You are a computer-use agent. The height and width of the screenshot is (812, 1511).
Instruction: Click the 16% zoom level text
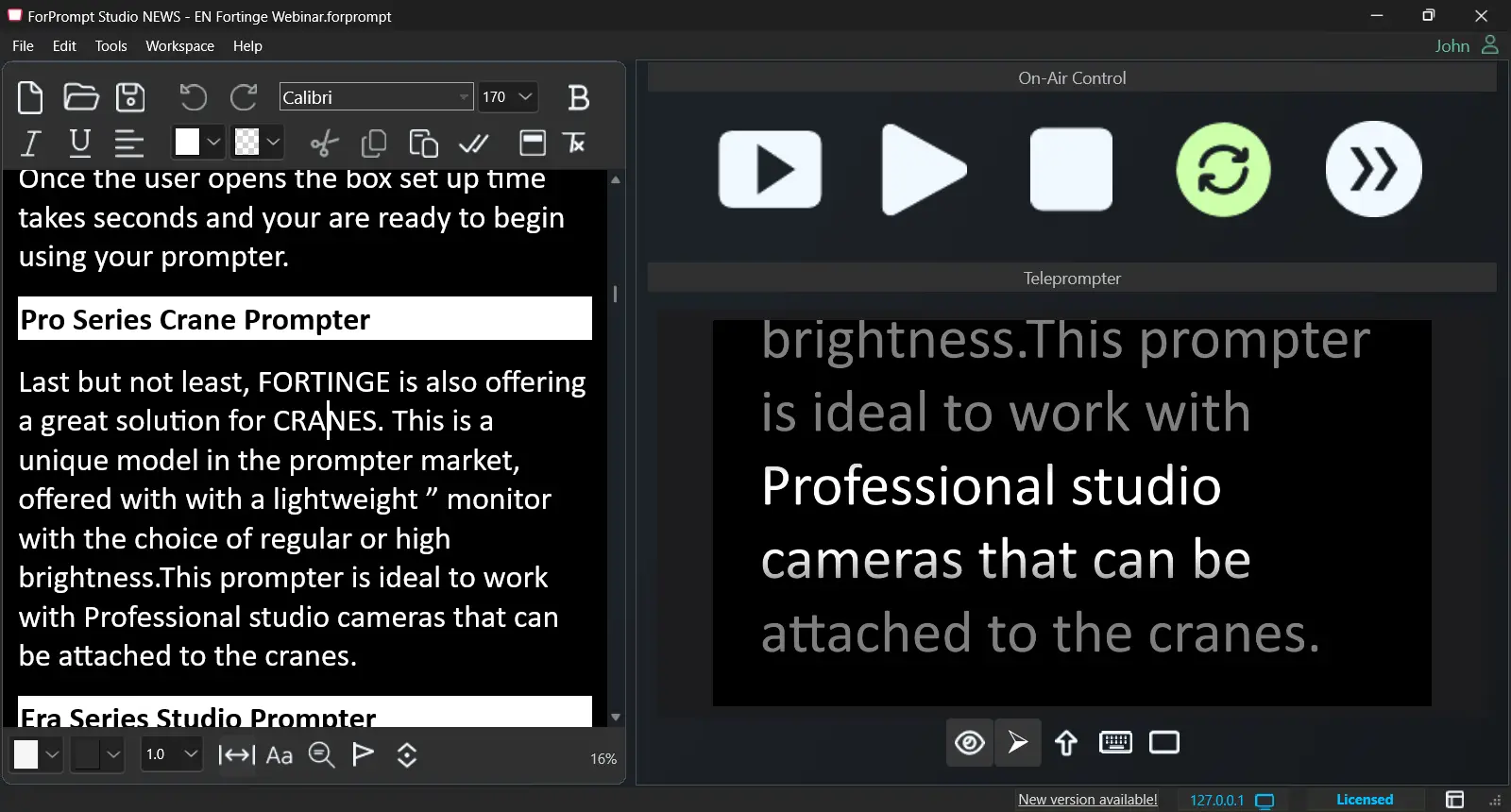603,759
